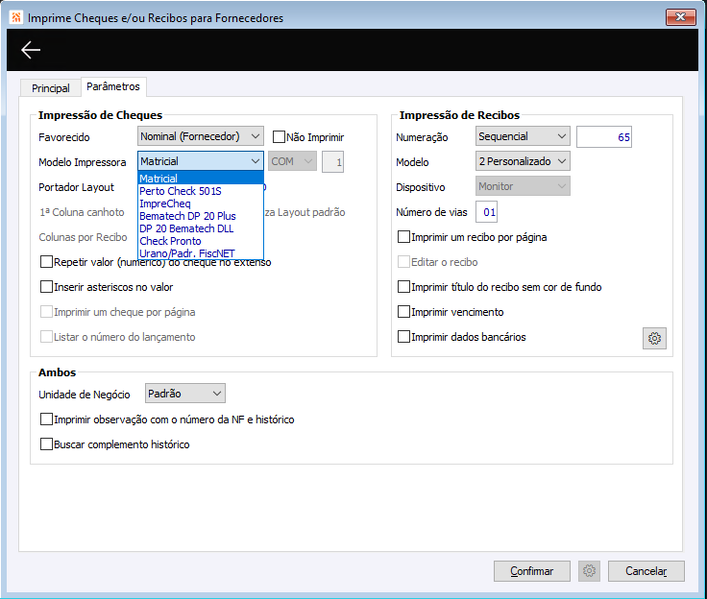Check Imprimir dados bancários

[x=404, y=336]
